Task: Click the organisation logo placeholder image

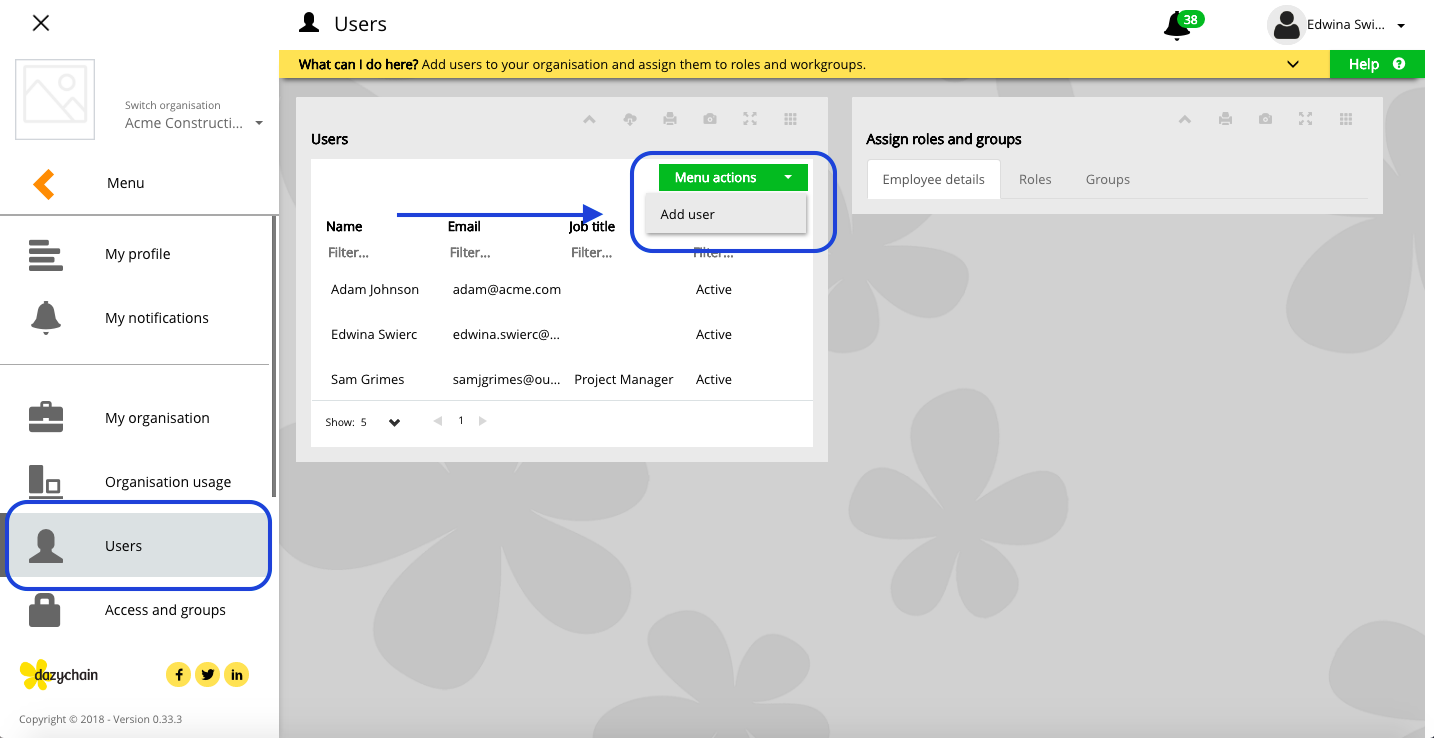Action: 55,99
